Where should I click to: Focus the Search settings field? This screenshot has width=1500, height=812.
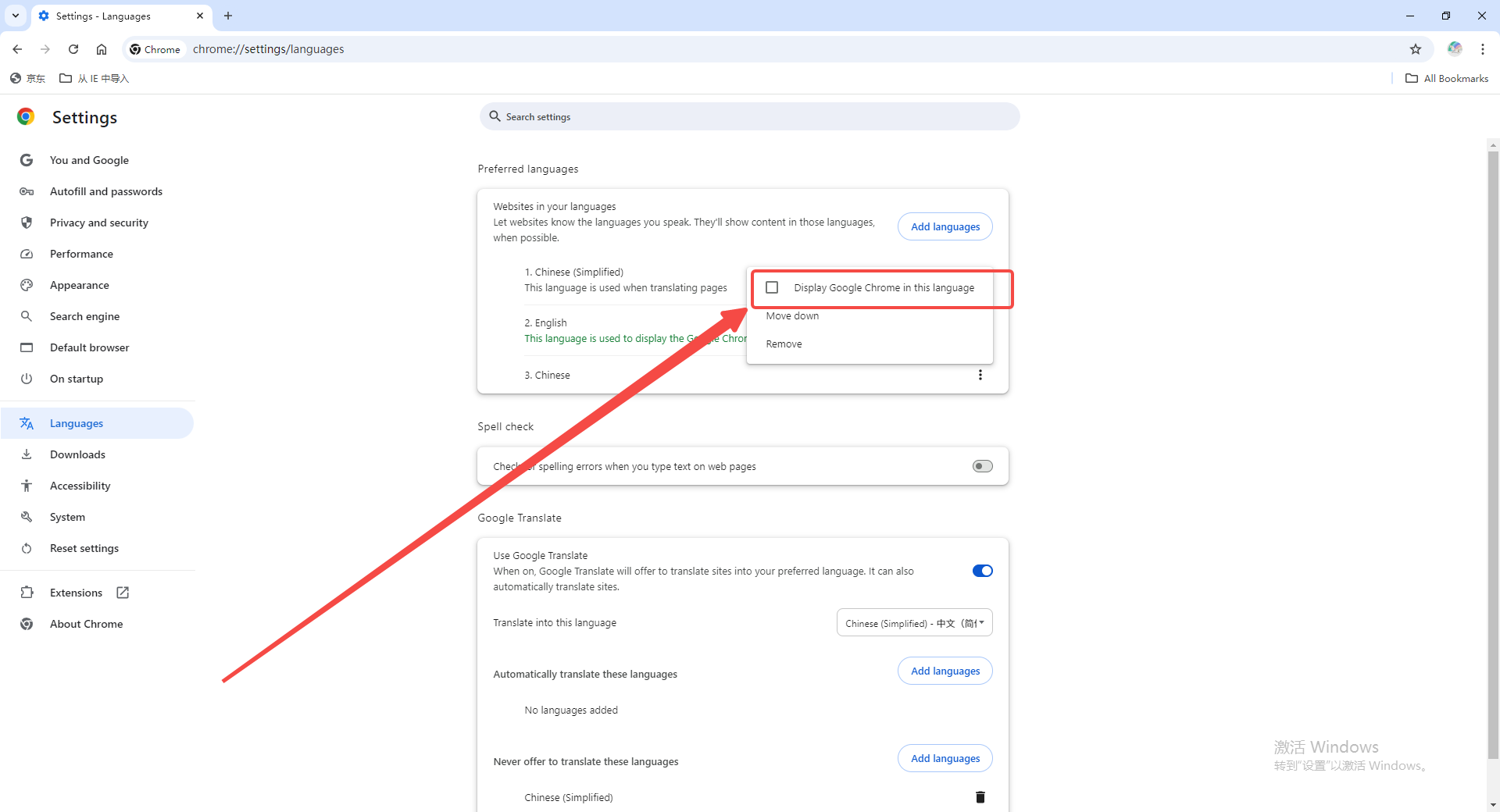(x=749, y=116)
